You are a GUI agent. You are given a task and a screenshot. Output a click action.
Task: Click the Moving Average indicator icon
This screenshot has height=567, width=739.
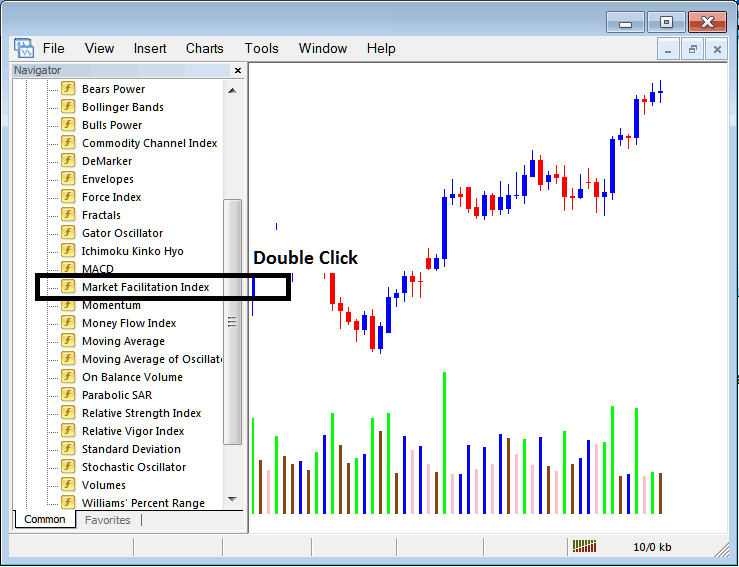pyautogui.click(x=68, y=341)
